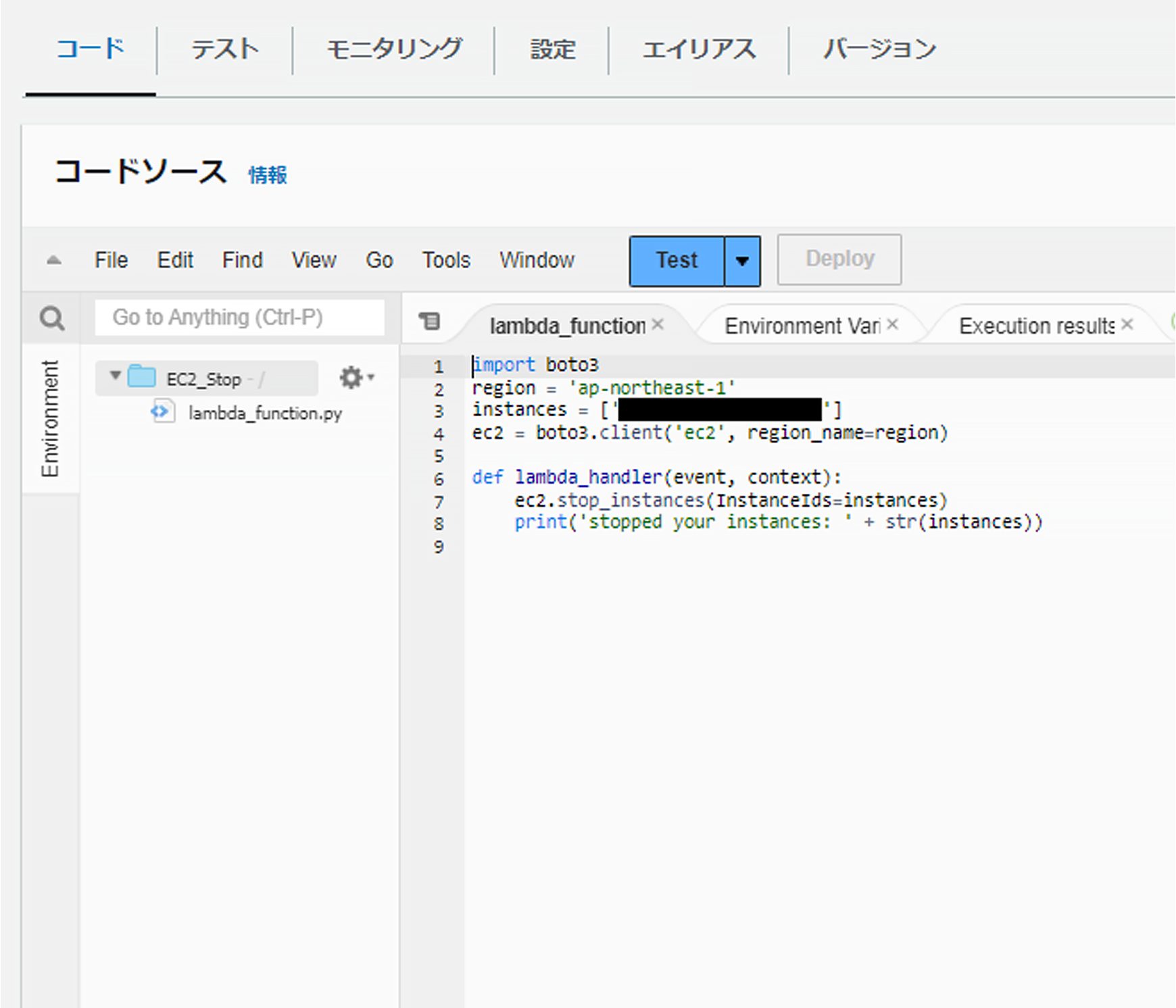The width and height of the screenshot is (1176, 1008).
Task: Open the tab list pane icon
Action: tap(430, 321)
